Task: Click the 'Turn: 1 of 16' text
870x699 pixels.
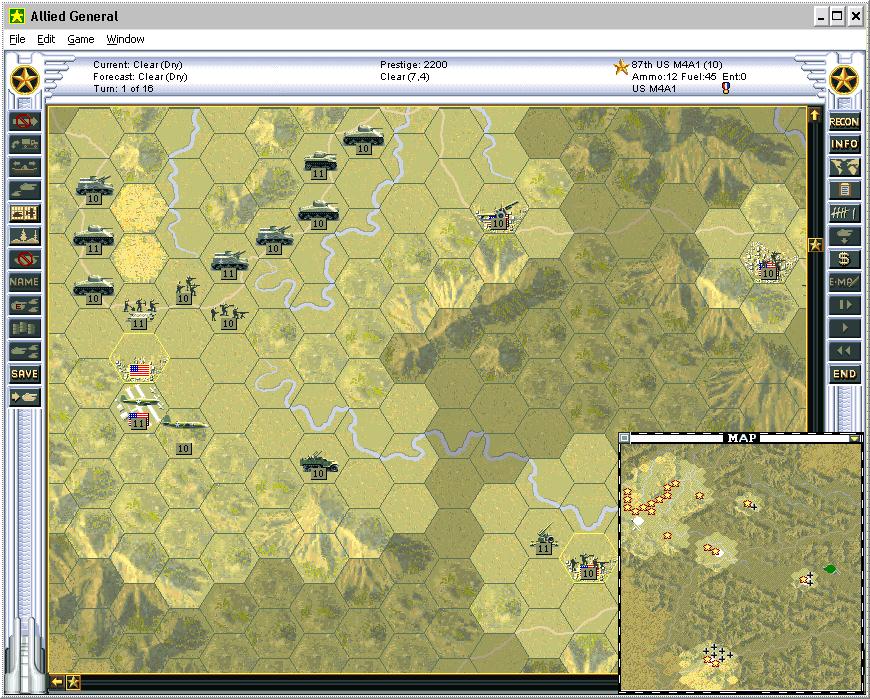Action: 123,89
